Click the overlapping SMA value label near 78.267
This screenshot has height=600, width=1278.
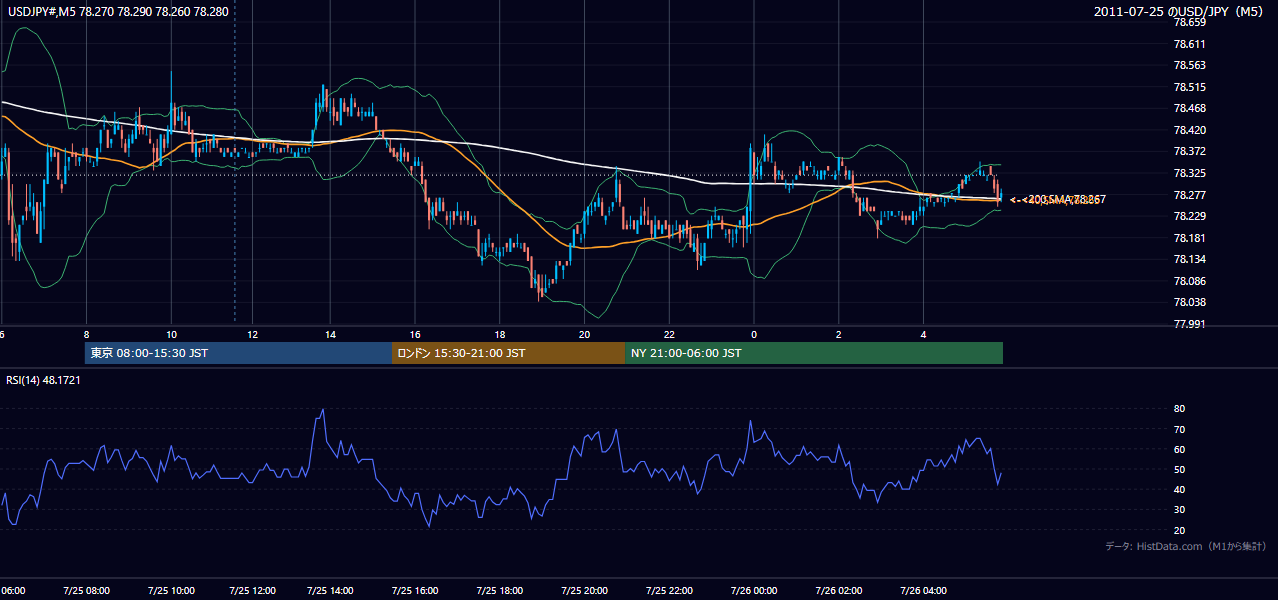pos(1058,200)
